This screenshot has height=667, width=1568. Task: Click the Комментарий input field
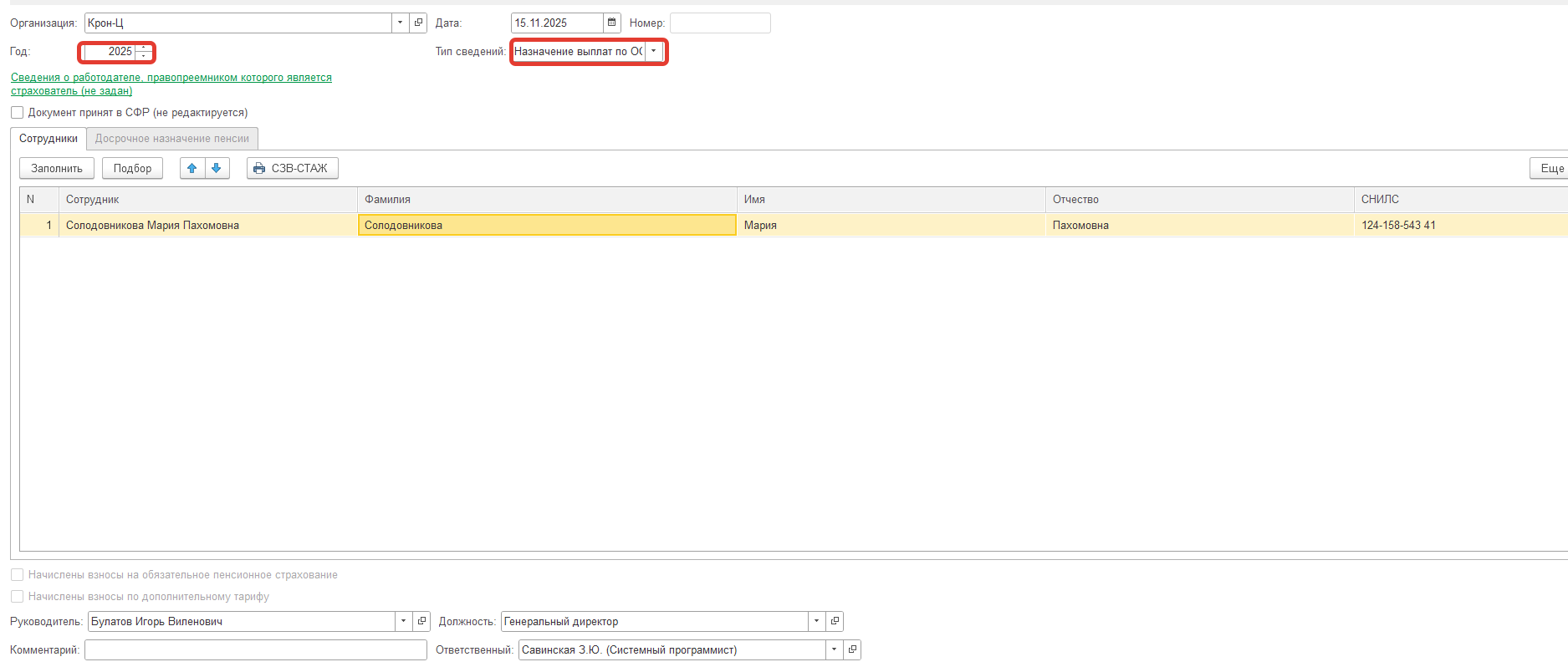tap(255, 649)
